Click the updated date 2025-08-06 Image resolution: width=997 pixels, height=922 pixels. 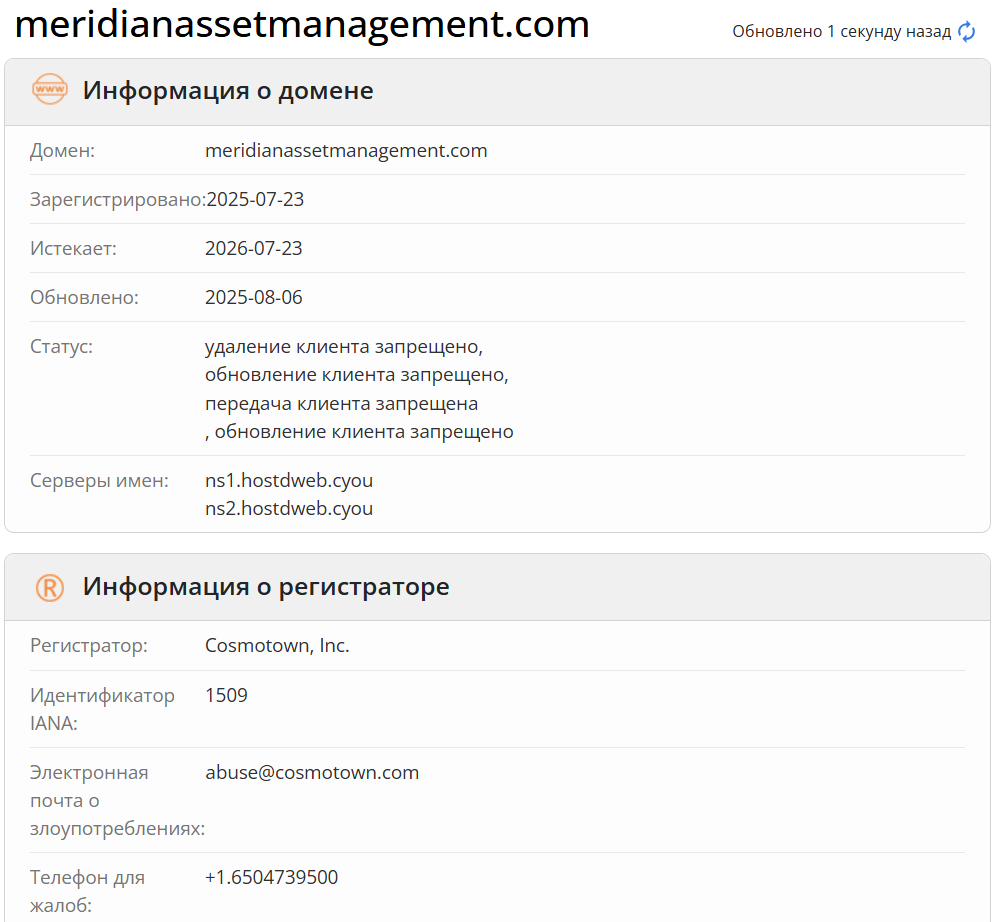(x=254, y=297)
